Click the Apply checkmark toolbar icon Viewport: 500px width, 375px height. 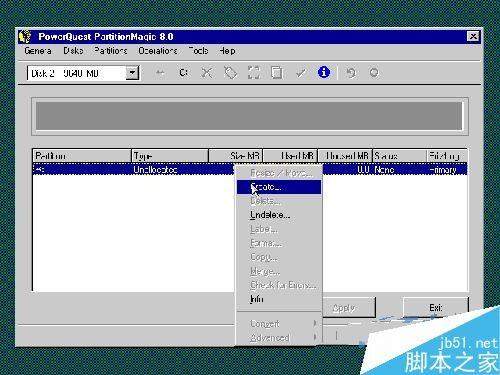click(301, 73)
